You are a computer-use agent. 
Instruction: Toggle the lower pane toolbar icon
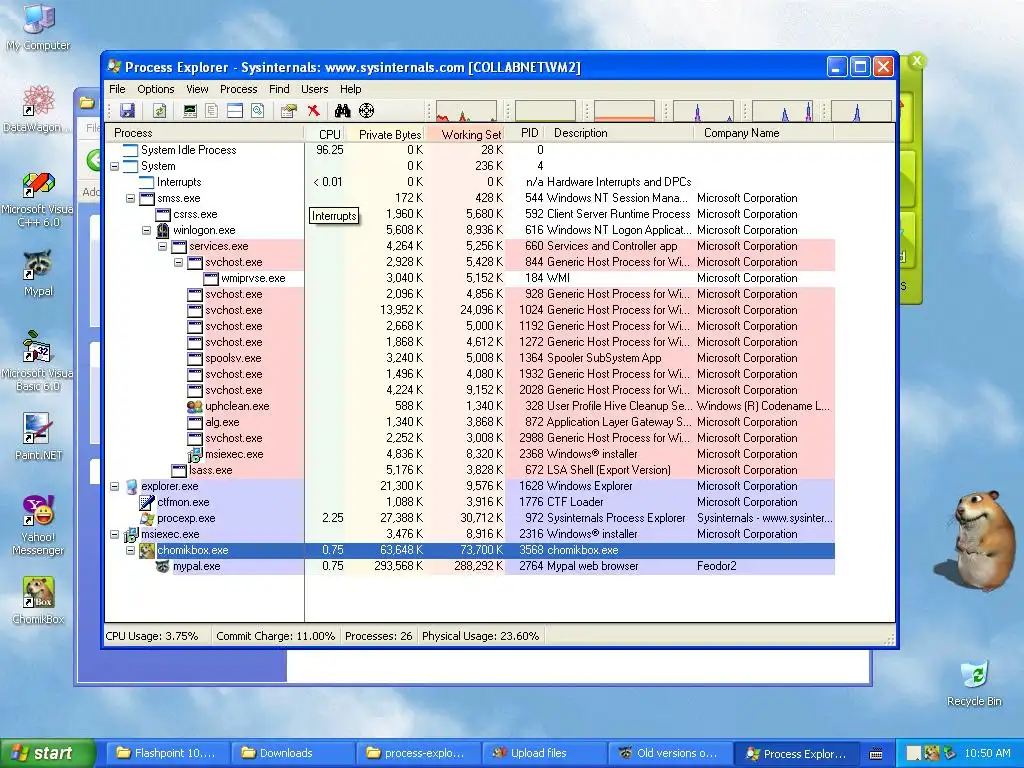point(234,111)
